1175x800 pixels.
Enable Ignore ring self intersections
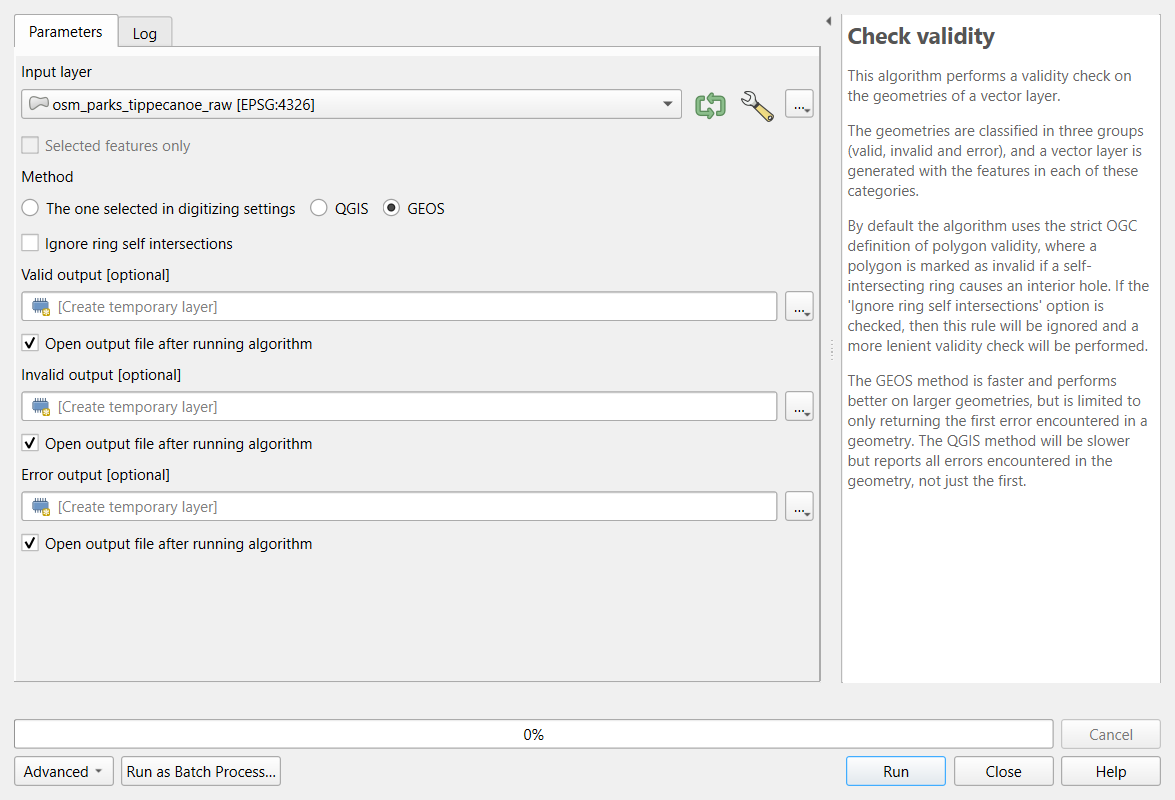30,243
